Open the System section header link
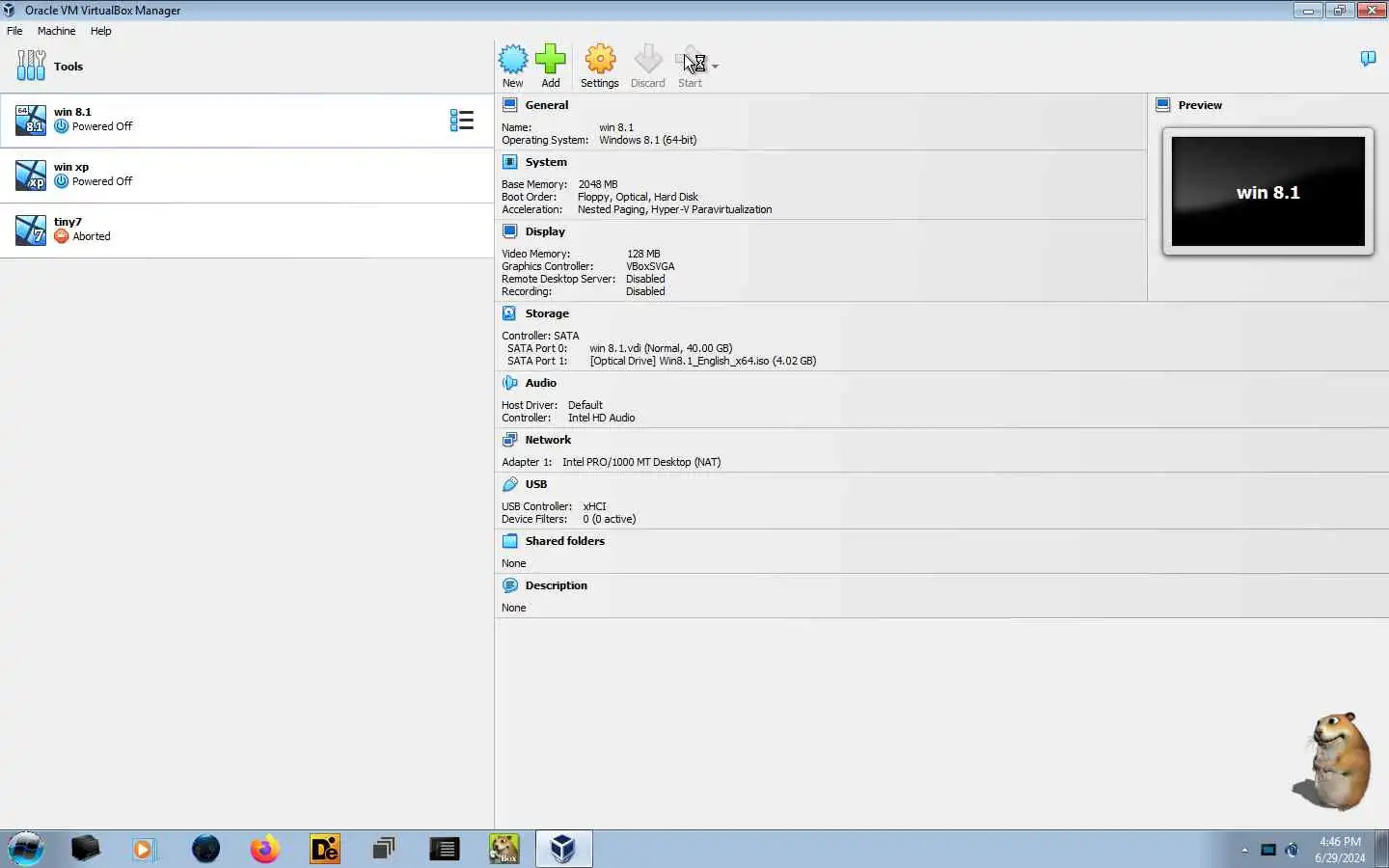The width and height of the screenshot is (1389, 868). click(x=546, y=162)
